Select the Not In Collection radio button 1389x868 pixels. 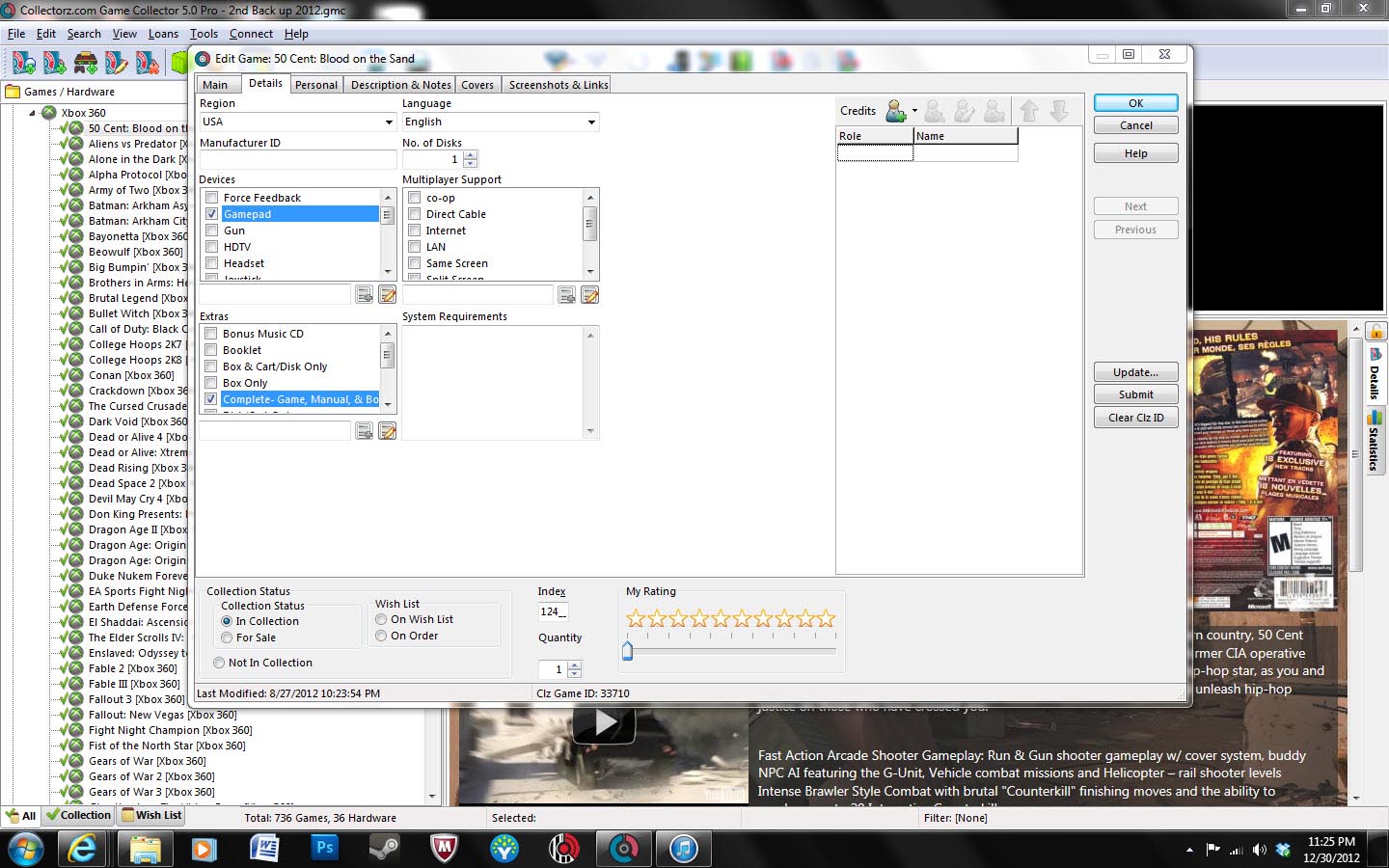[219, 663]
